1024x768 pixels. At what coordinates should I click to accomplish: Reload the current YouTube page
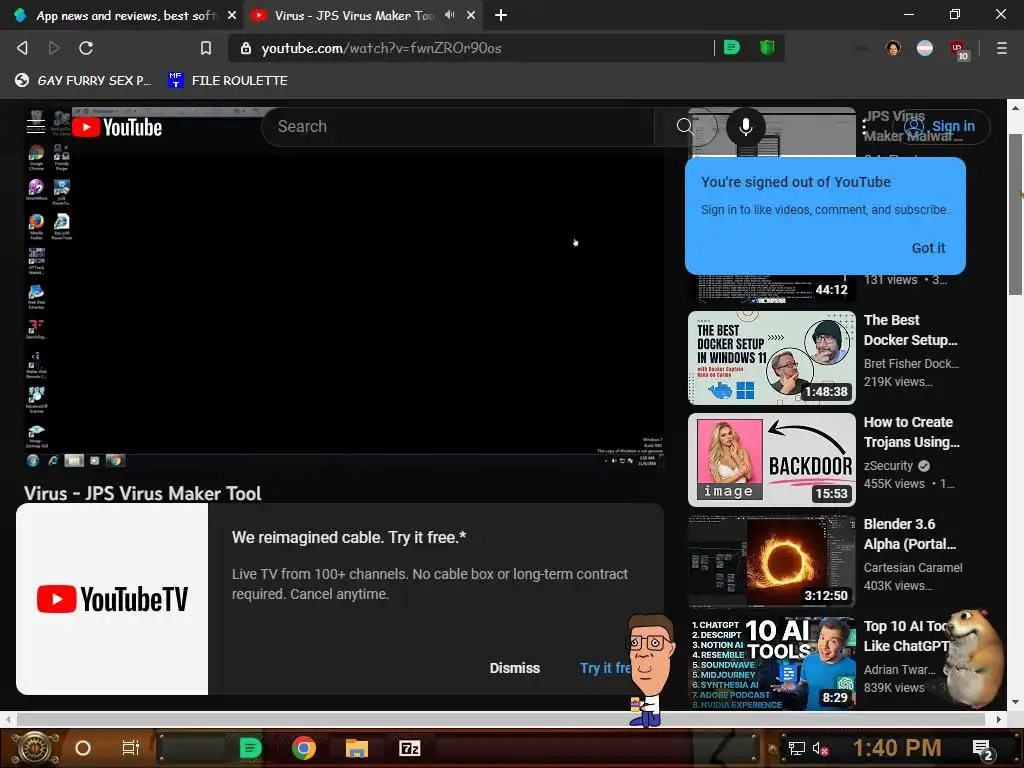pos(86,48)
